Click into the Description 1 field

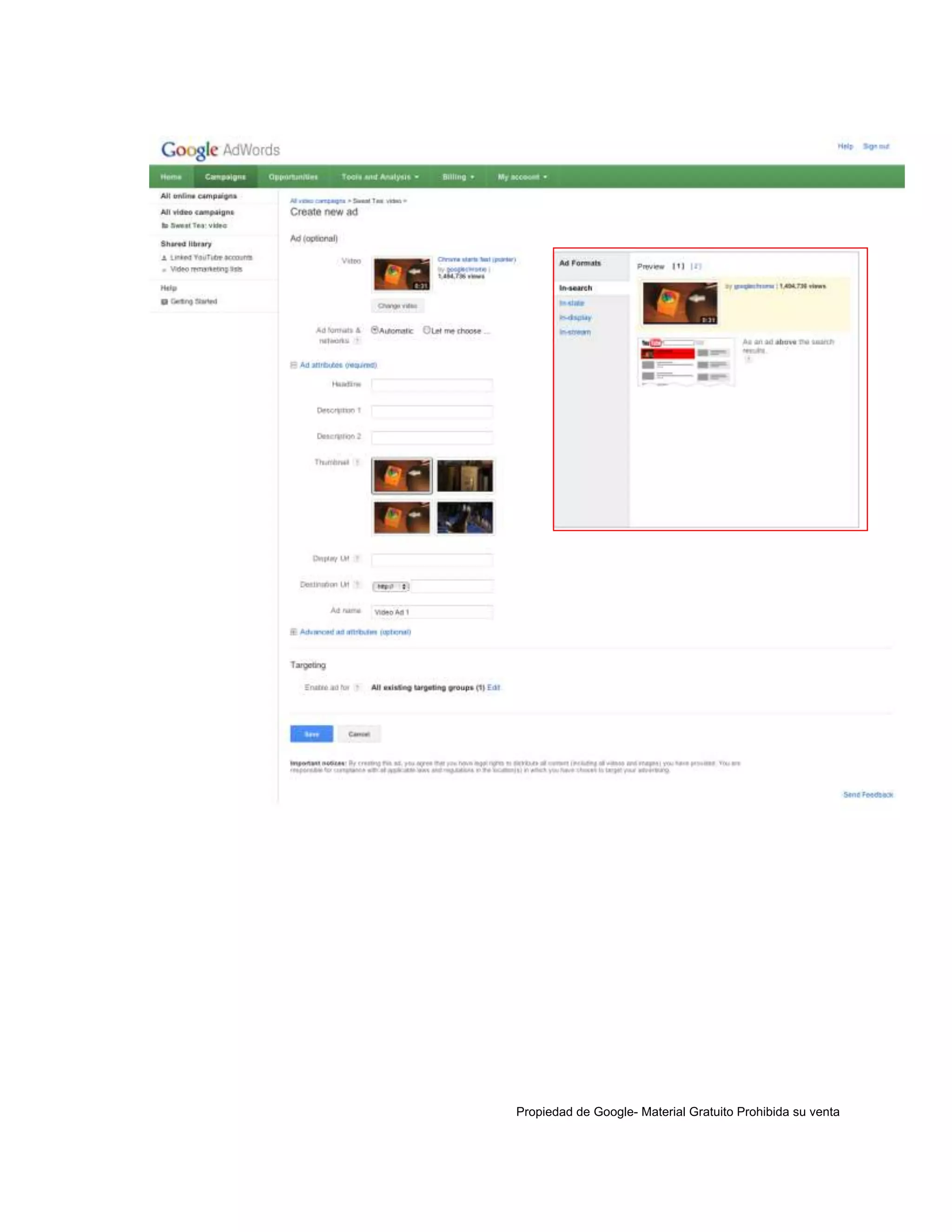[432, 411]
